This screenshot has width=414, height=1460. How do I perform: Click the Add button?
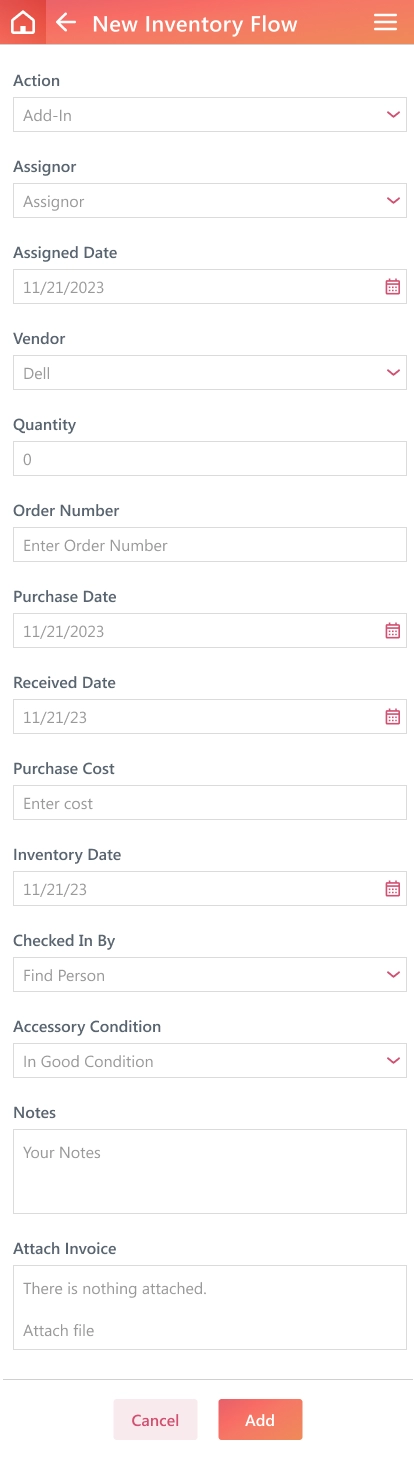click(x=260, y=1420)
